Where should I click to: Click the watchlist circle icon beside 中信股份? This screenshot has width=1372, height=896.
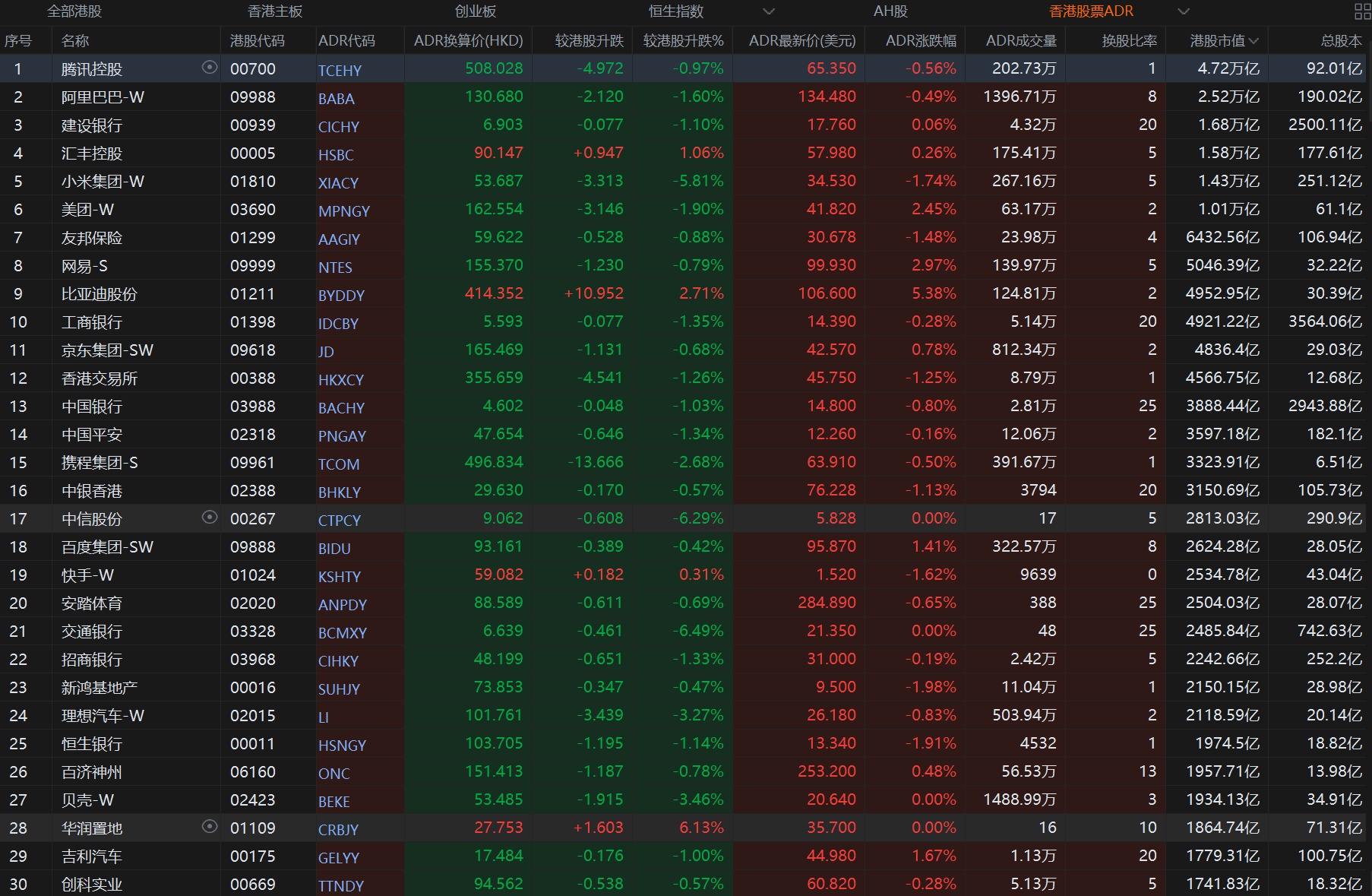click(210, 518)
